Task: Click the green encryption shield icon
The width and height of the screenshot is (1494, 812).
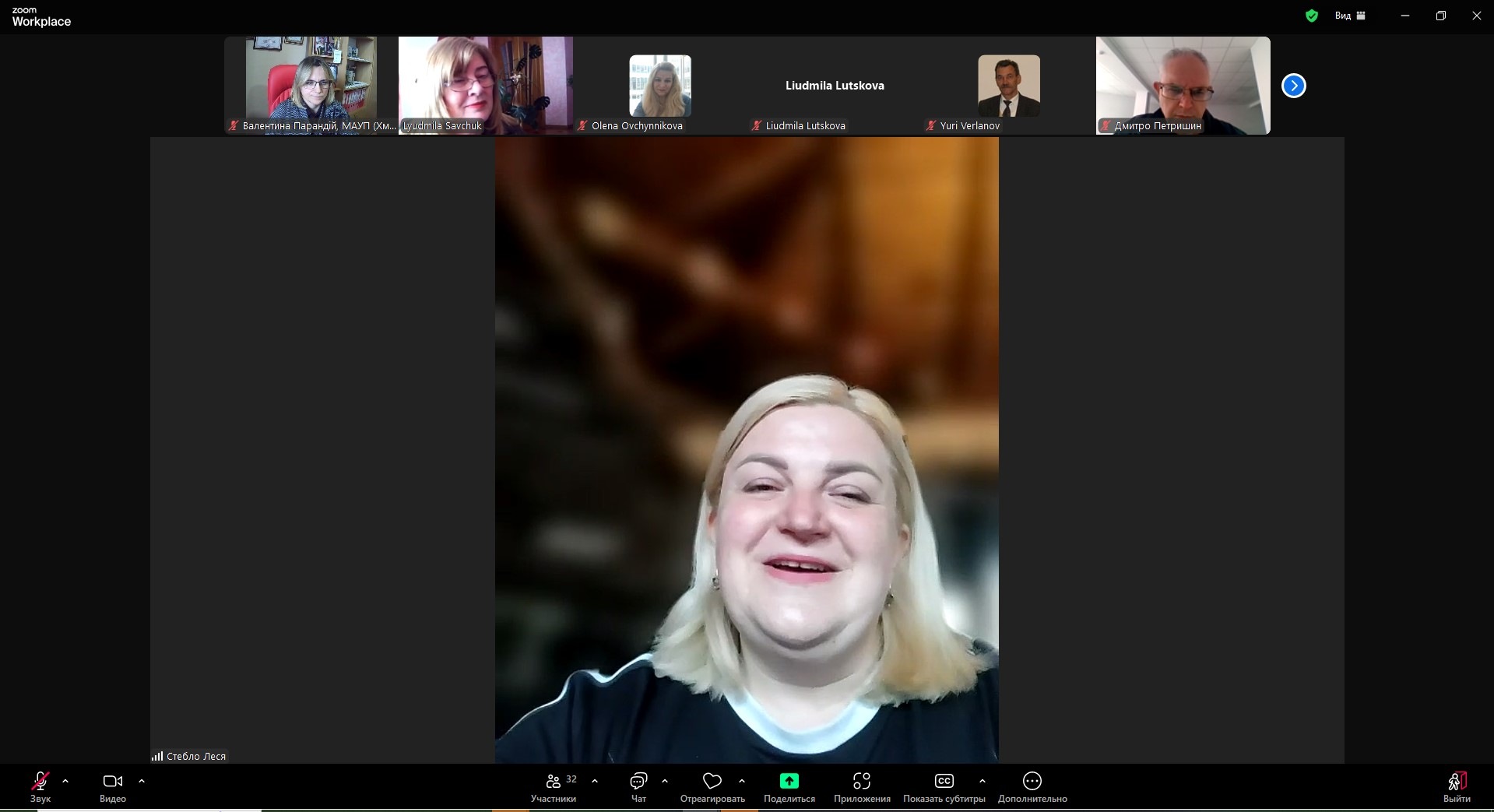Action: point(1312,16)
